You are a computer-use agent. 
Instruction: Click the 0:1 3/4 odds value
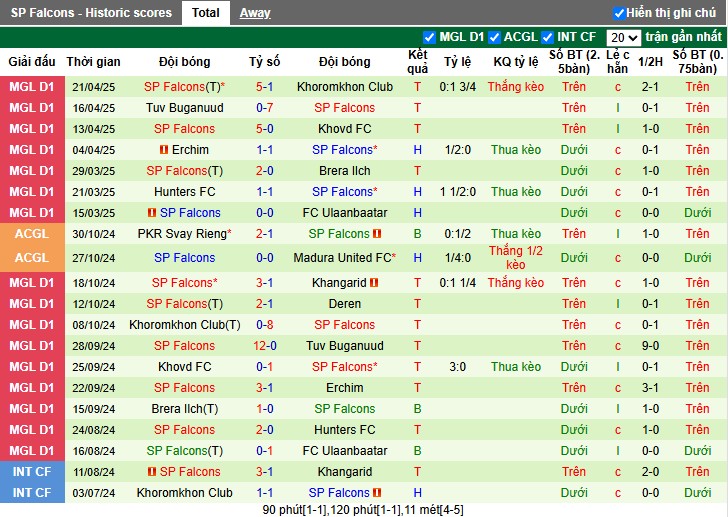tap(458, 87)
